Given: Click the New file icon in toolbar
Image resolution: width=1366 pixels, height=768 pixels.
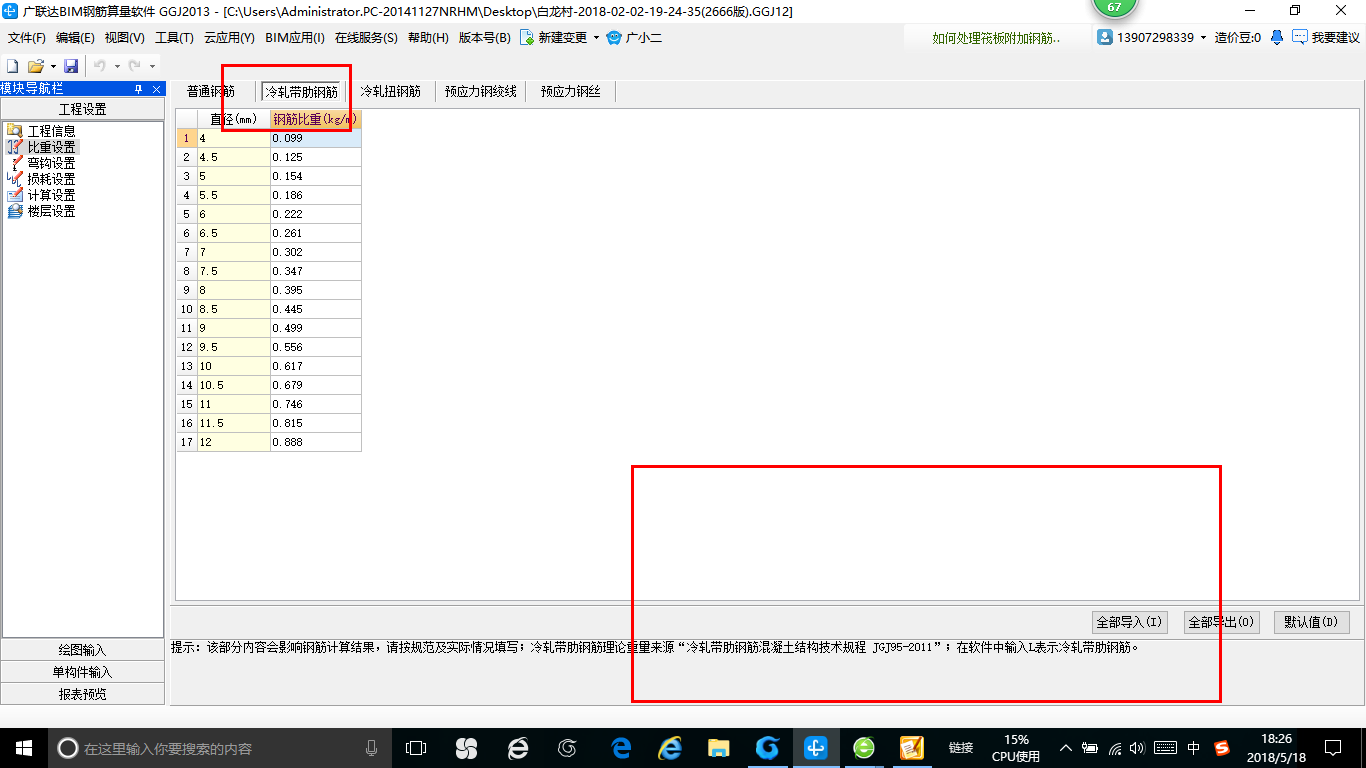Looking at the screenshot, I should 13,66.
